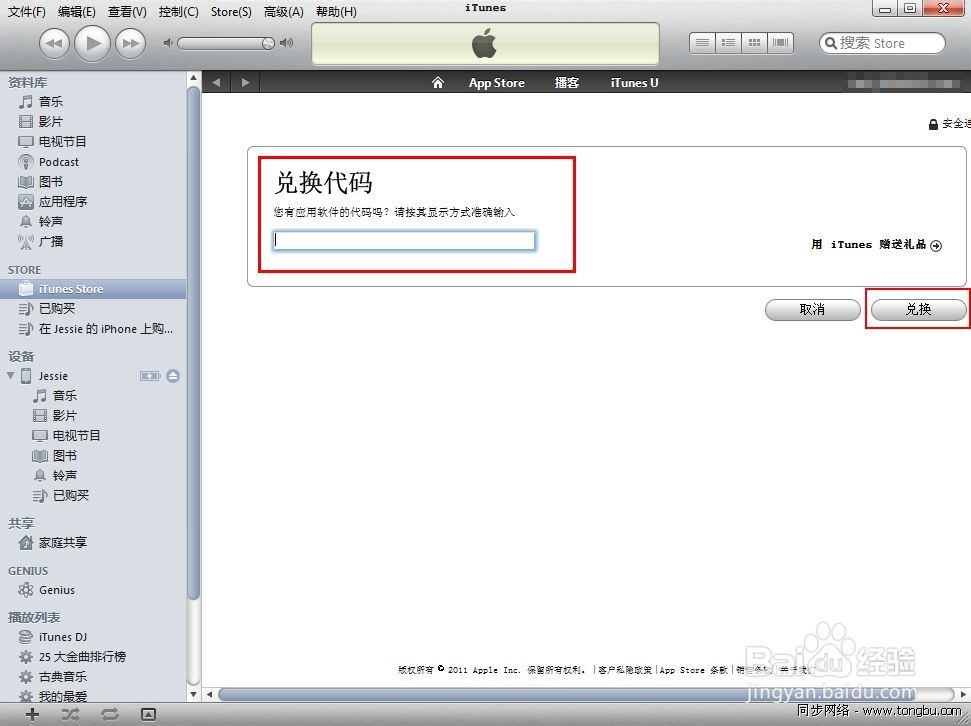The image size is (971, 726).
Task: Open the 文件(F) menu
Action: 27,12
